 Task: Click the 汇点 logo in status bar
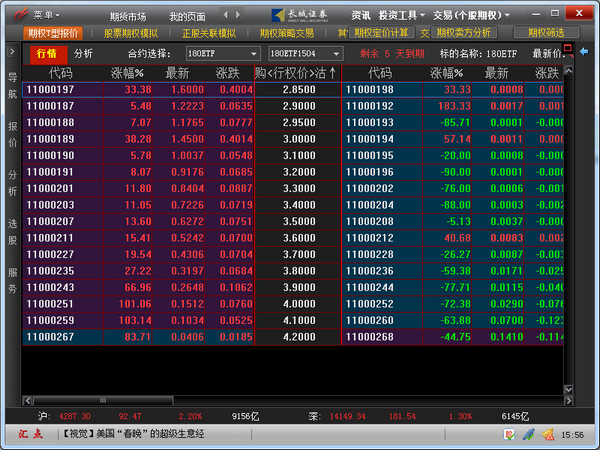31,434
